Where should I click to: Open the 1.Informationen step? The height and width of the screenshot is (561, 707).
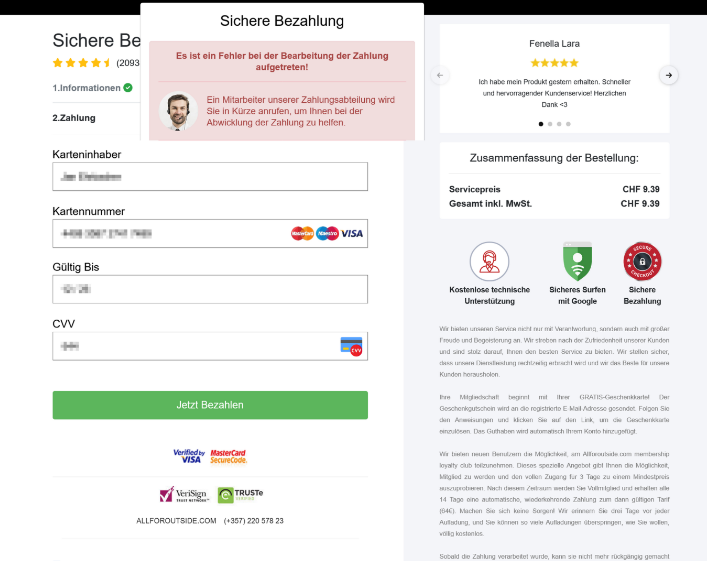(92, 88)
